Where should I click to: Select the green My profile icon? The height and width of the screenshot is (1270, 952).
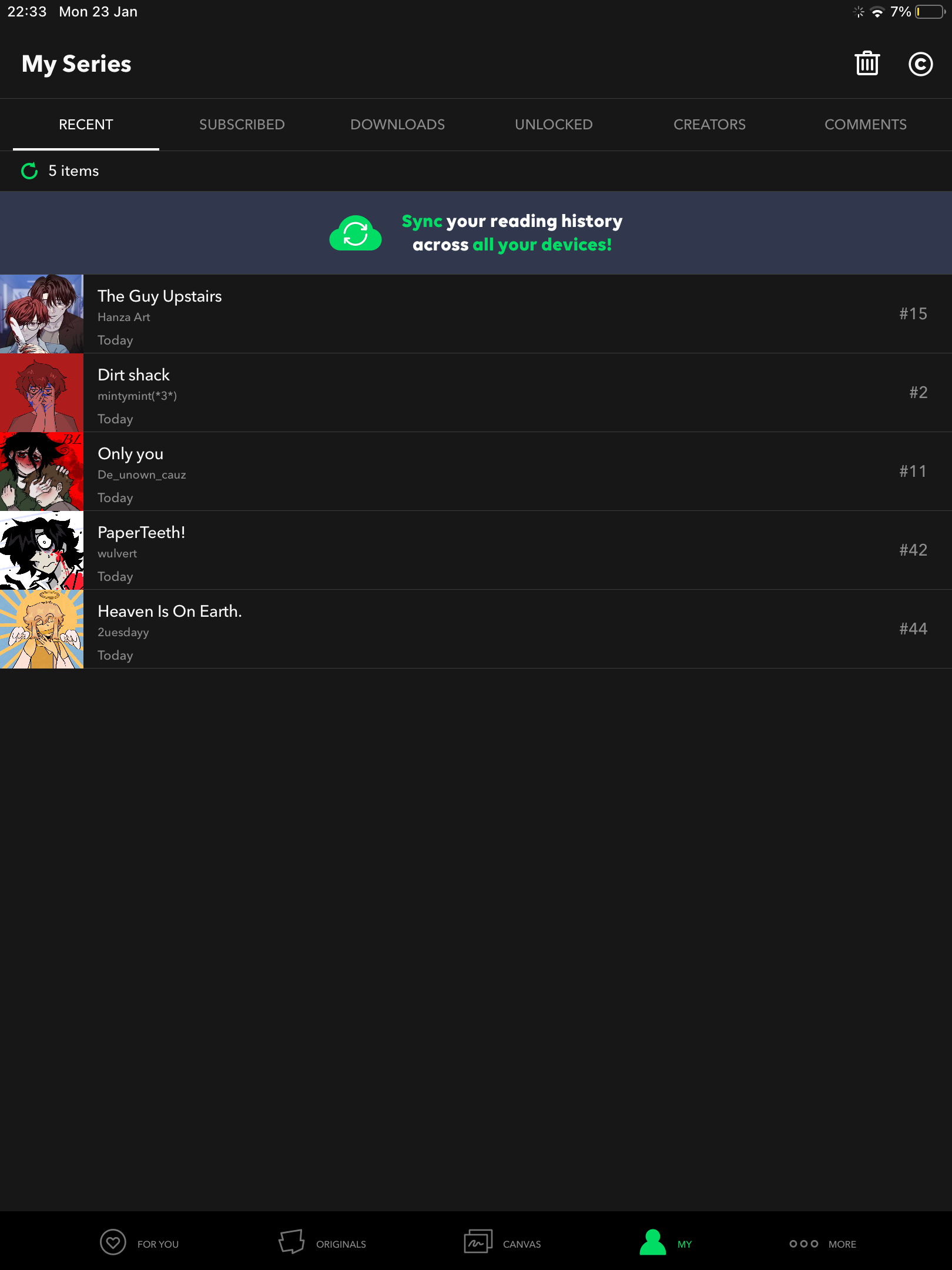point(652,1242)
